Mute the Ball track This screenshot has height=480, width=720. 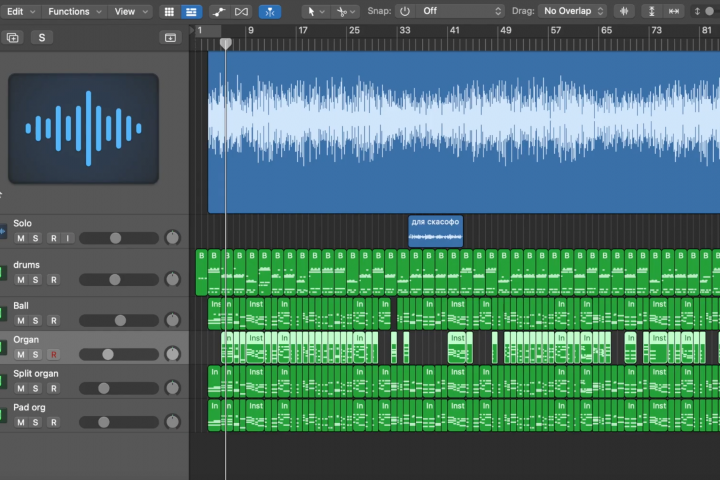tap(21, 321)
